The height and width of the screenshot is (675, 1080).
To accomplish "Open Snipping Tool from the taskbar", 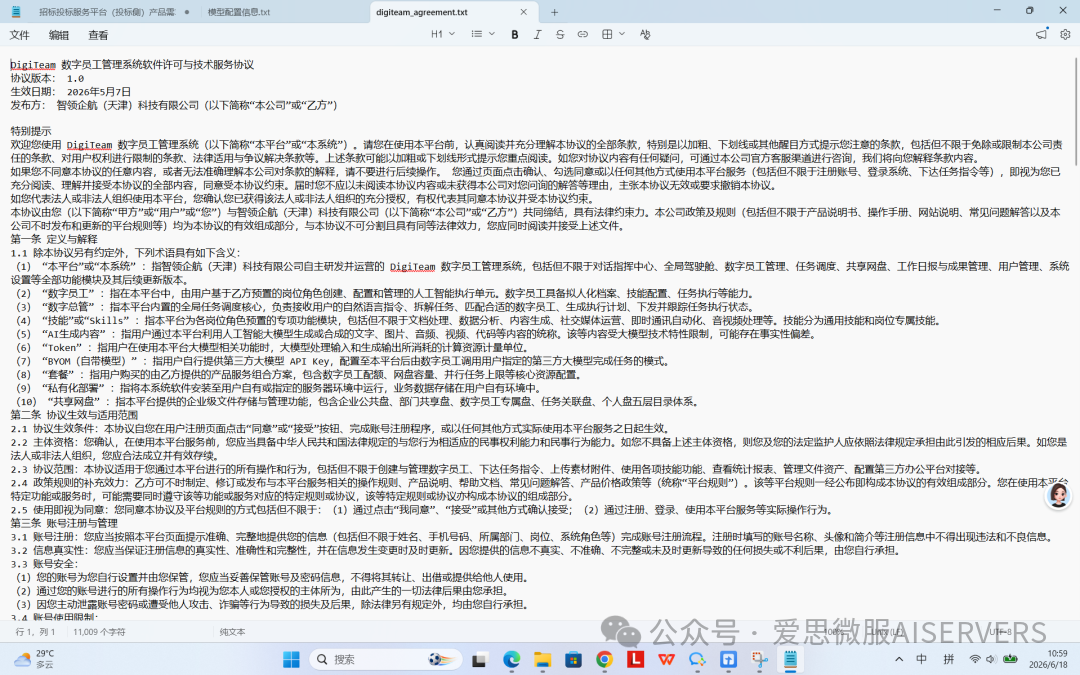I will 759,659.
